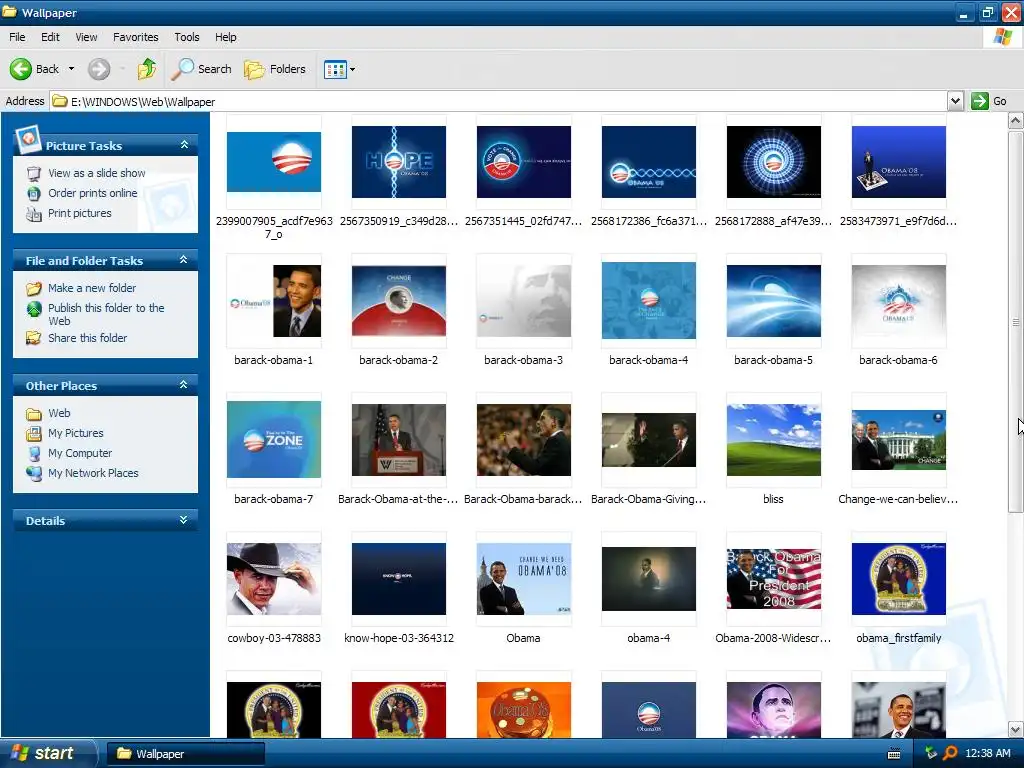Collapse the Other Places panel

184,385
